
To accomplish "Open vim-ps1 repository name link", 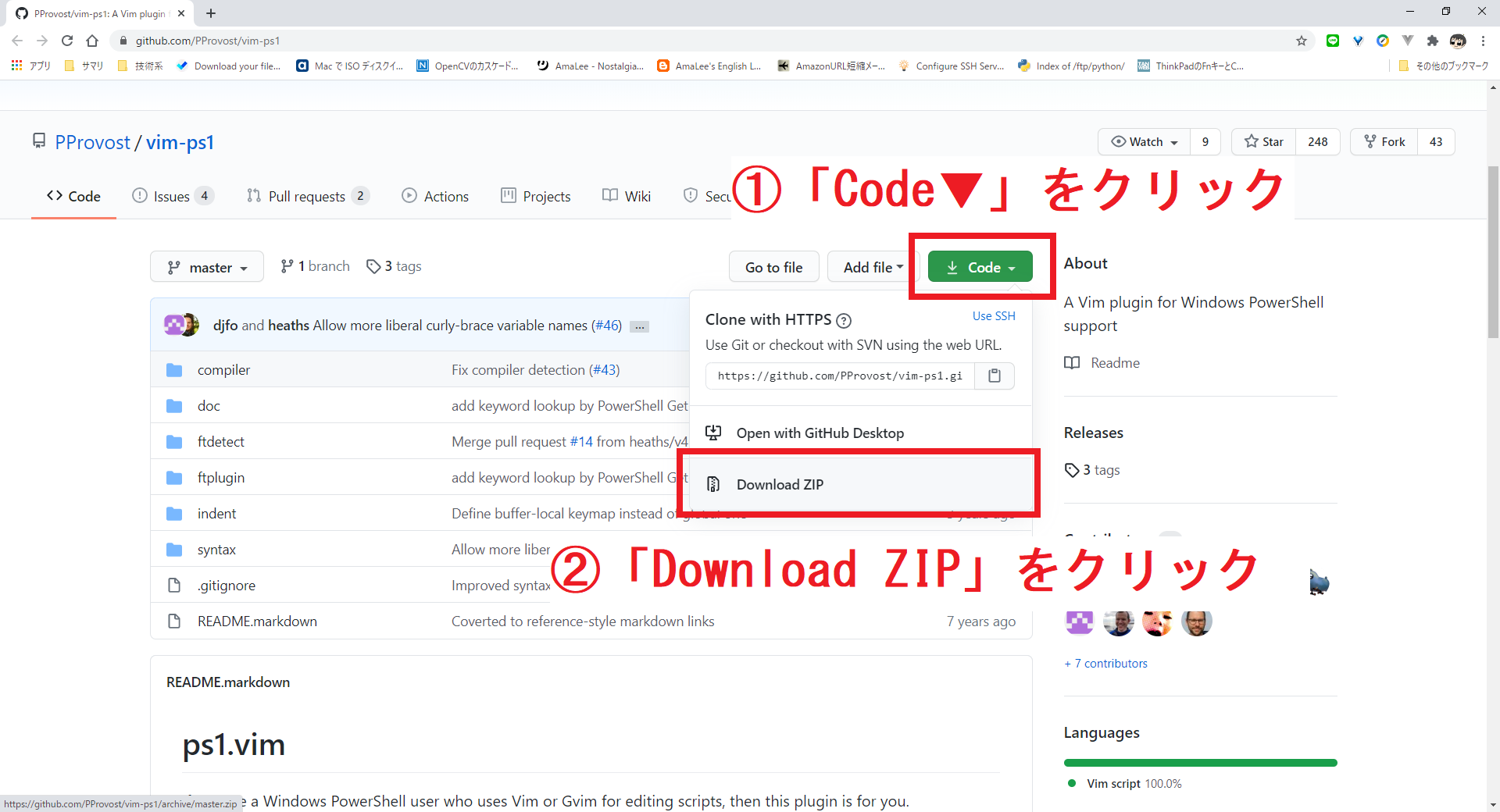I will [180, 142].
